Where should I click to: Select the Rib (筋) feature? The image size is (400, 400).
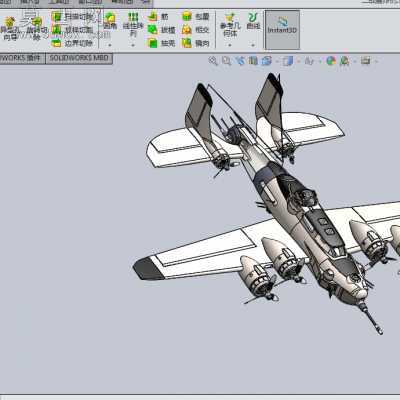[159, 17]
